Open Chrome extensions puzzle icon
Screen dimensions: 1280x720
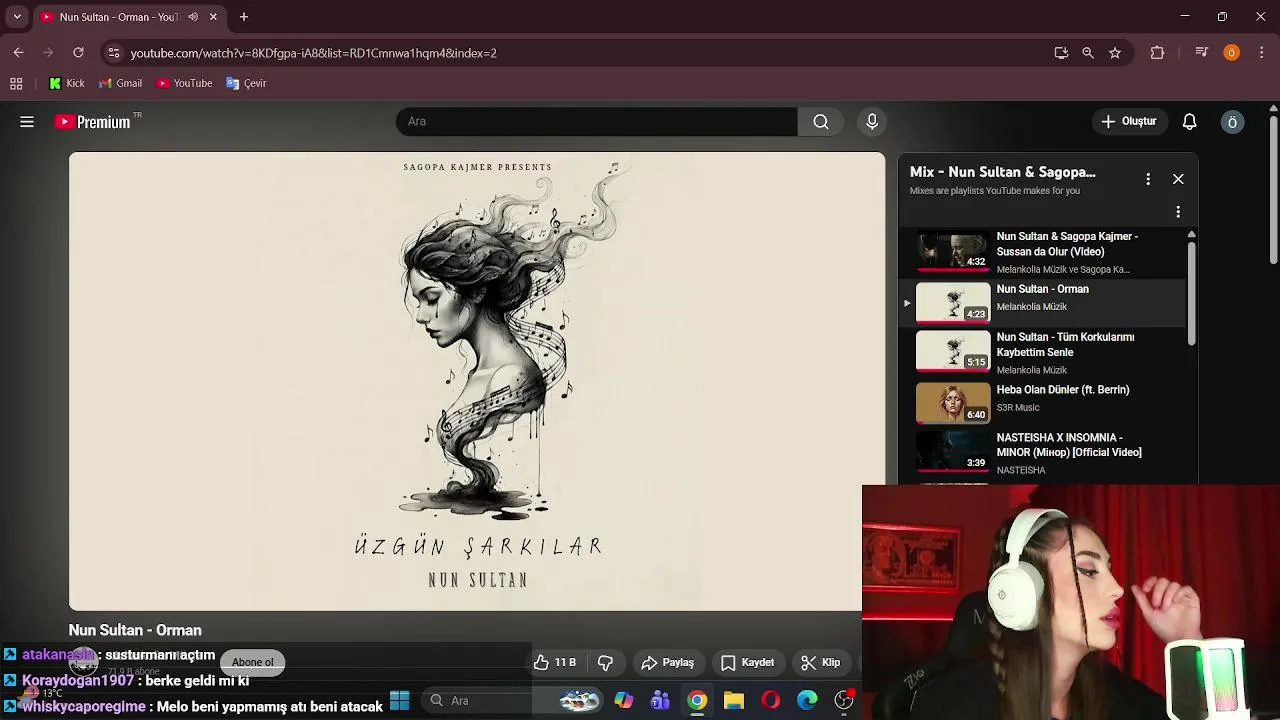point(1157,53)
